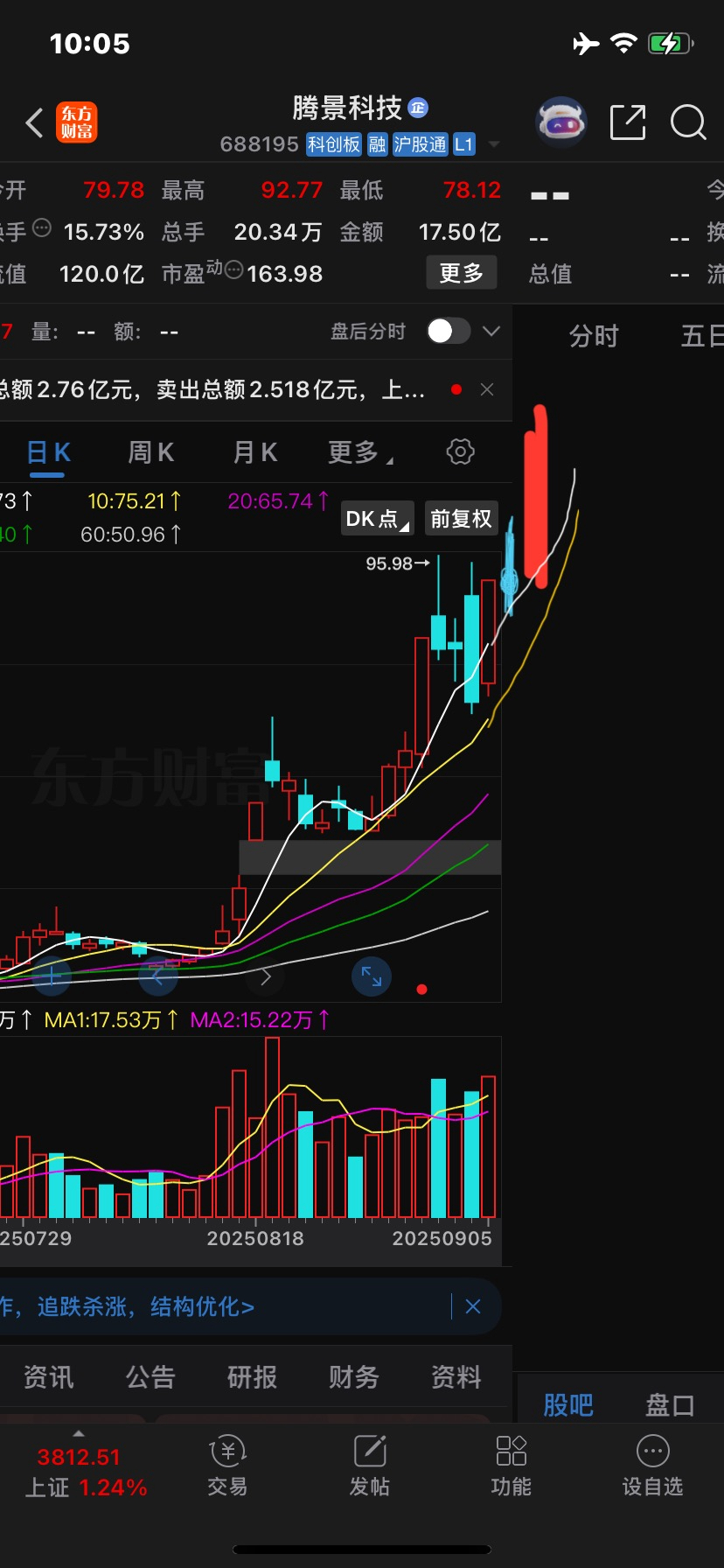
Task: Tap the chart zoom-in plus button
Action: coord(52,976)
